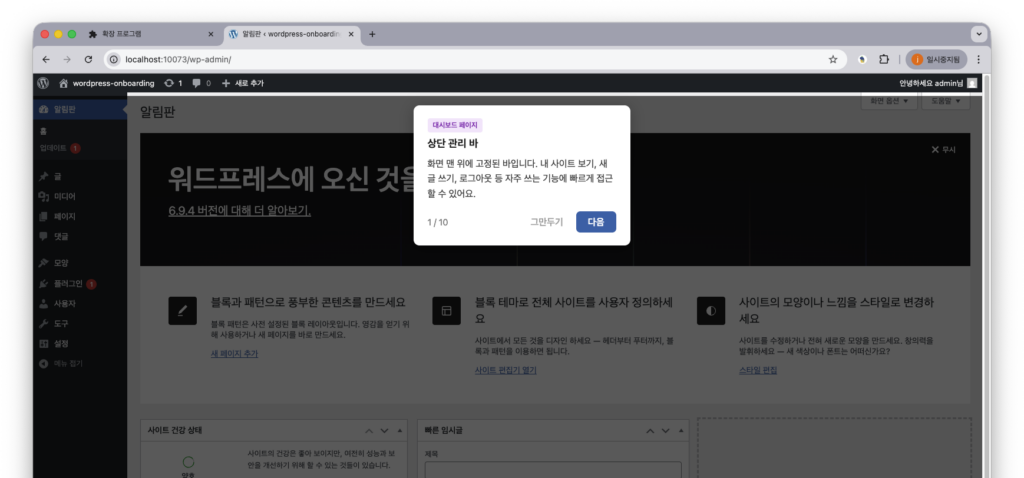Open the Chrome extensions puzzle icon

click(884, 59)
